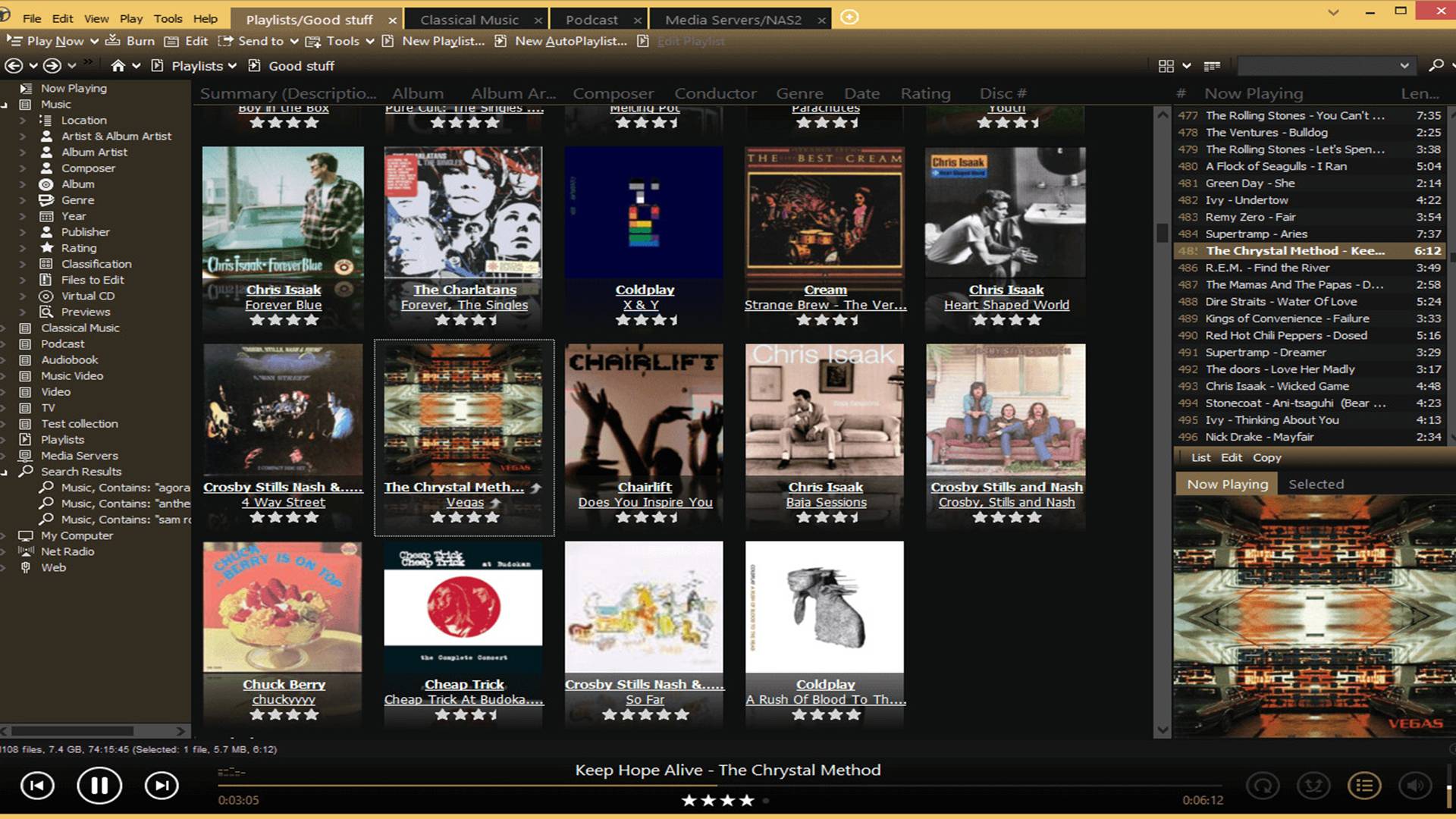This screenshot has width=1456, height=819.
Task: Click the add new tab plus icon
Action: pyautogui.click(x=850, y=17)
